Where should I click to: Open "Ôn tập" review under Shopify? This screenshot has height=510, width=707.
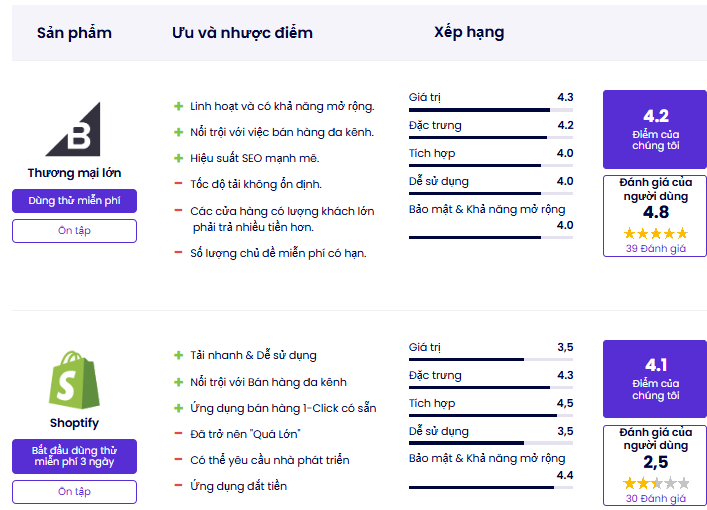tap(74, 492)
